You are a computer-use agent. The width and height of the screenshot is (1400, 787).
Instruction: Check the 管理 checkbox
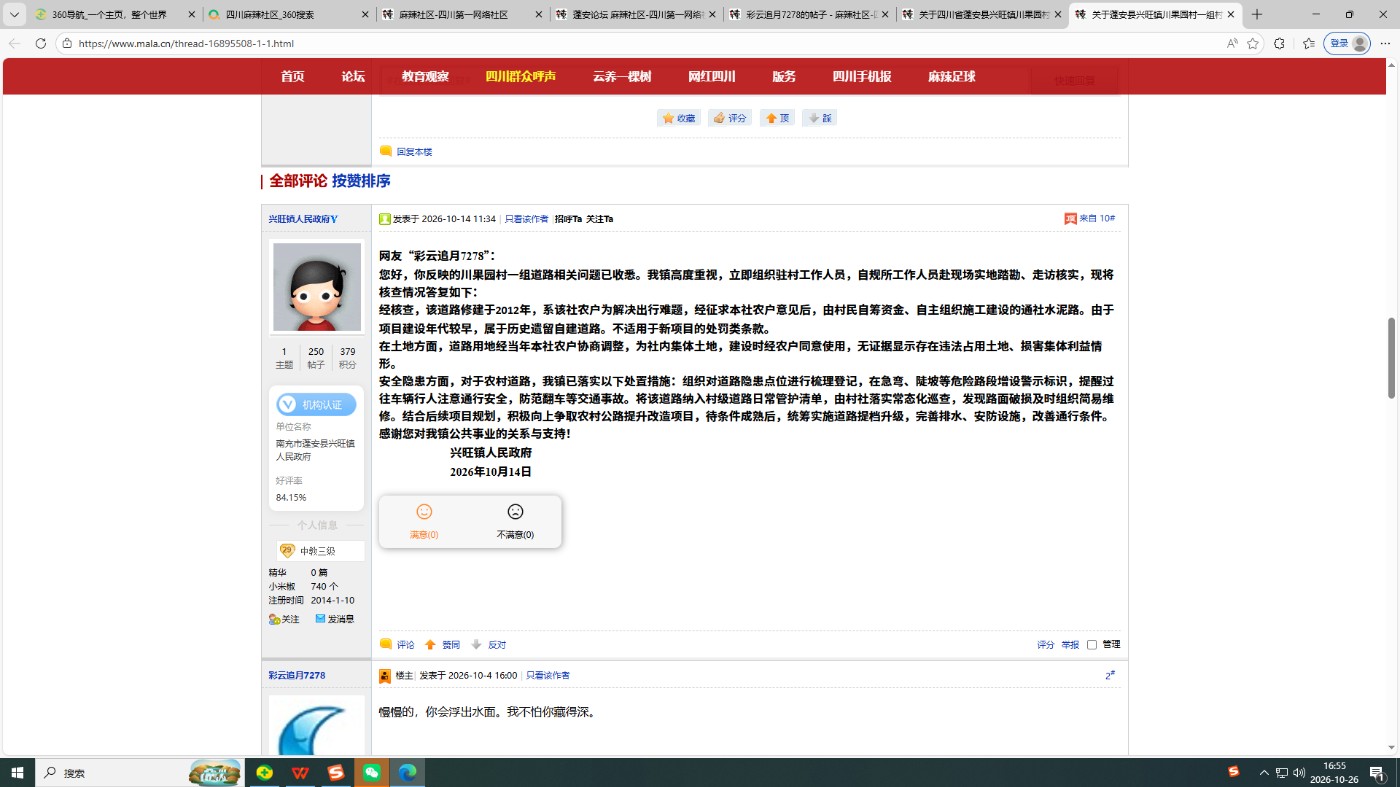click(x=1092, y=645)
